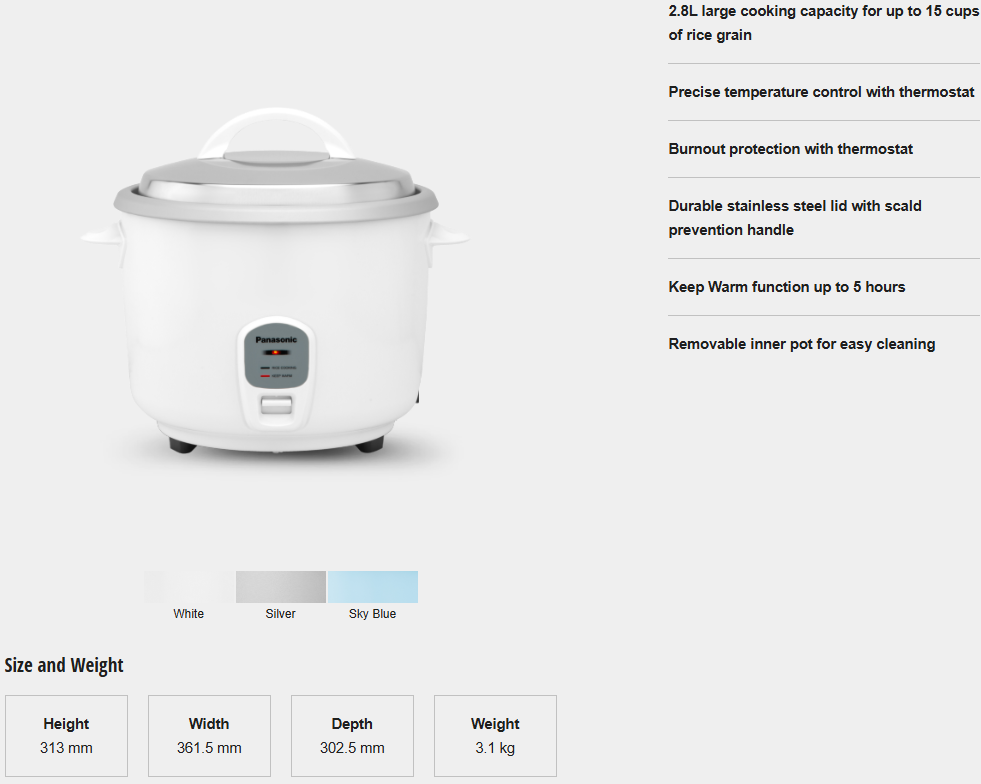Click the Weight 3.1 kg box
Image resolution: width=981 pixels, height=784 pixels.
(495, 736)
